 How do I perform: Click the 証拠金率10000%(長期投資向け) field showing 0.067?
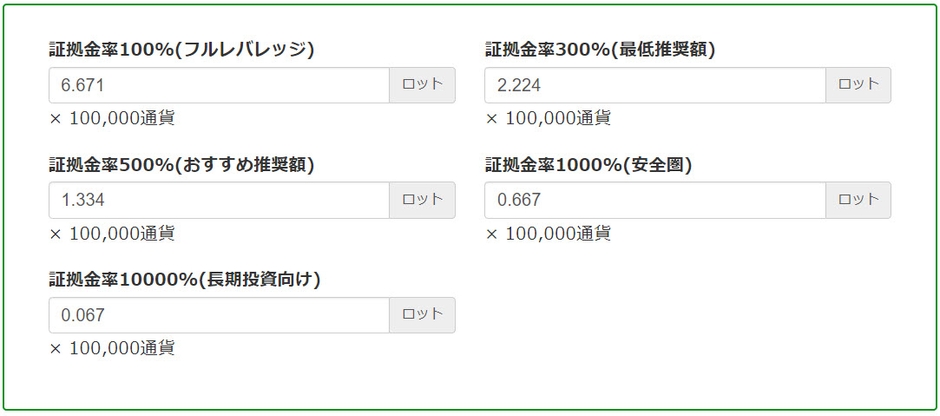pos(218,315)
